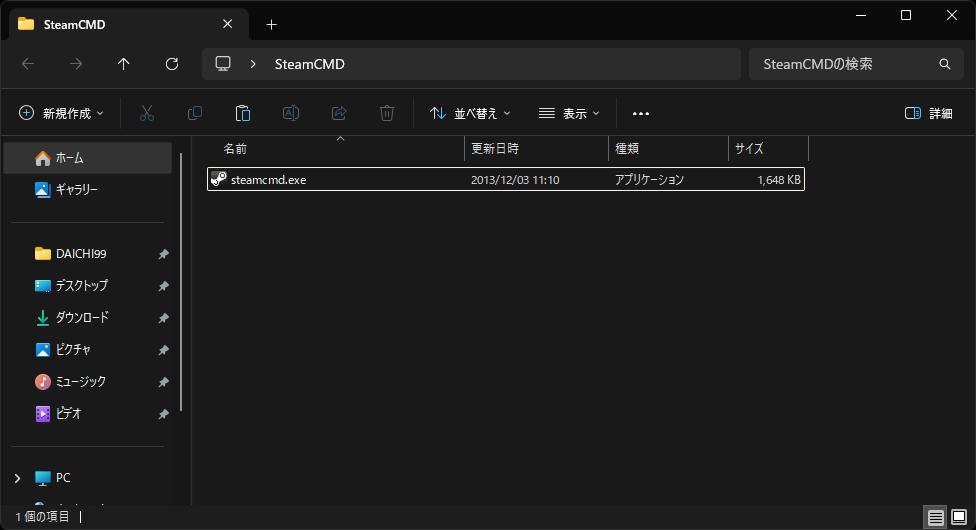Open new tab with plus button
Viewport: 976px width, 530px height.
(x=271, y=24)
